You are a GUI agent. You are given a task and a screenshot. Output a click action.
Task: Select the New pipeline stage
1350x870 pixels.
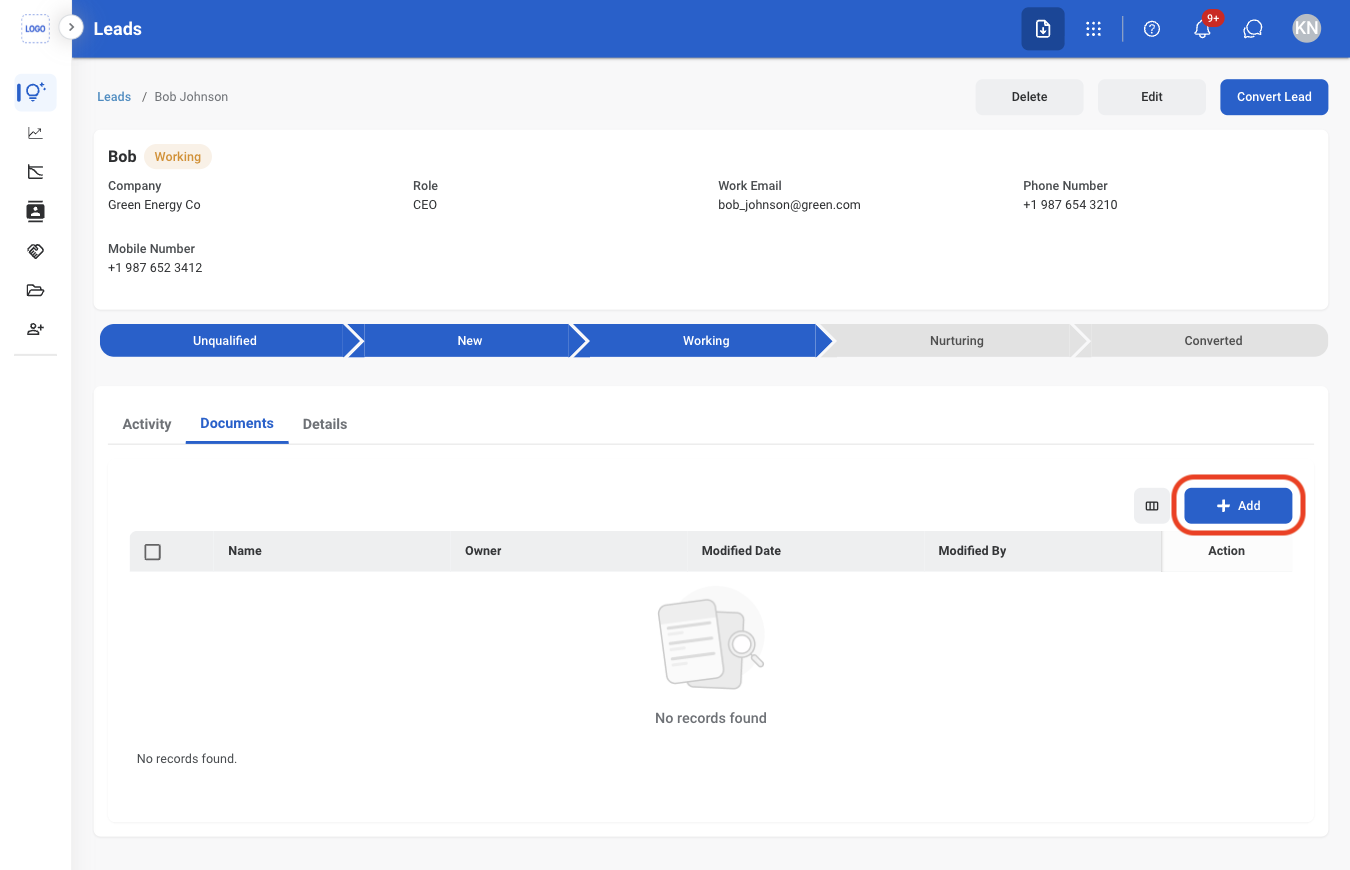click(470, 341)
